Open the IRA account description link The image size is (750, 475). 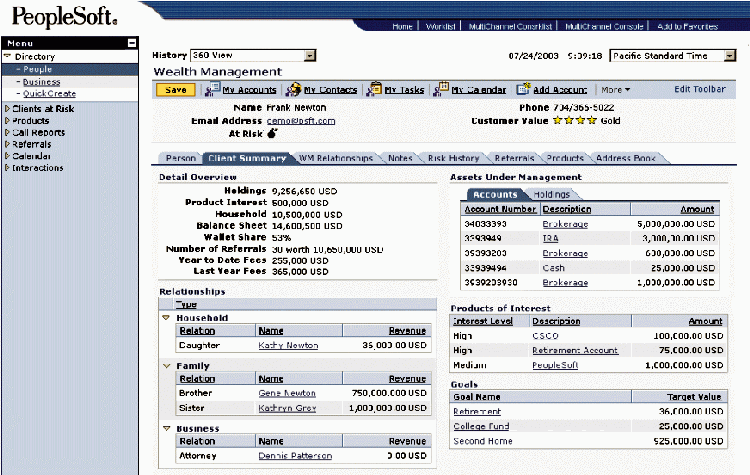pos(550,238)
